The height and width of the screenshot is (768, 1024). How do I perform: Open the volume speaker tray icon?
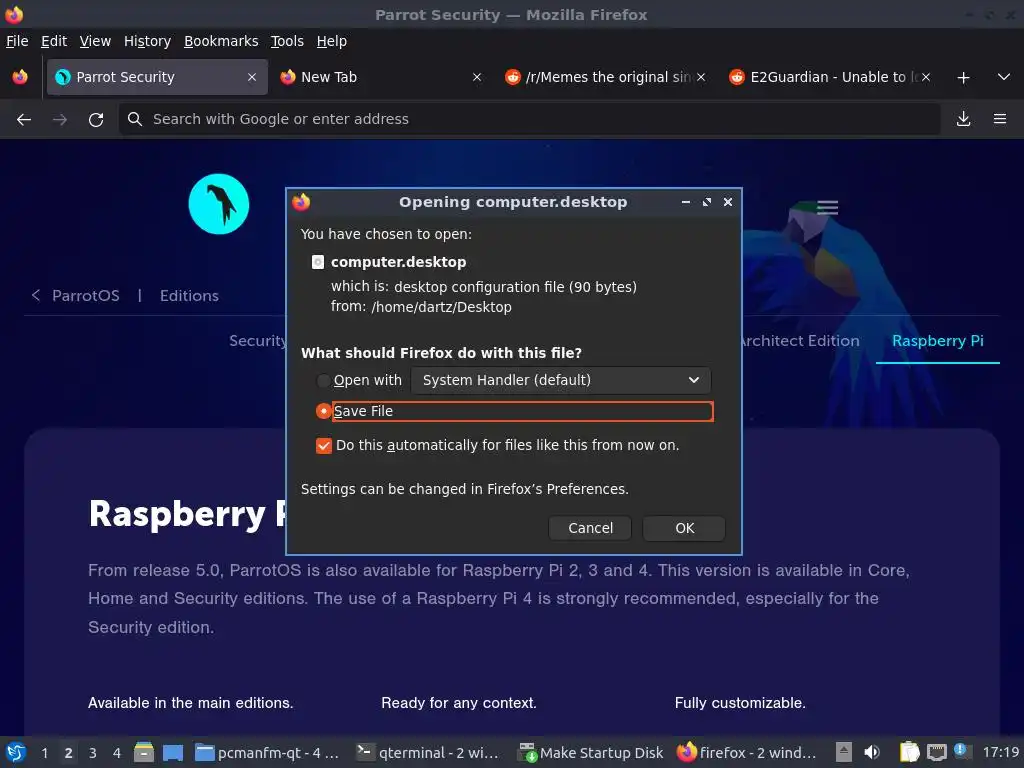872,752
